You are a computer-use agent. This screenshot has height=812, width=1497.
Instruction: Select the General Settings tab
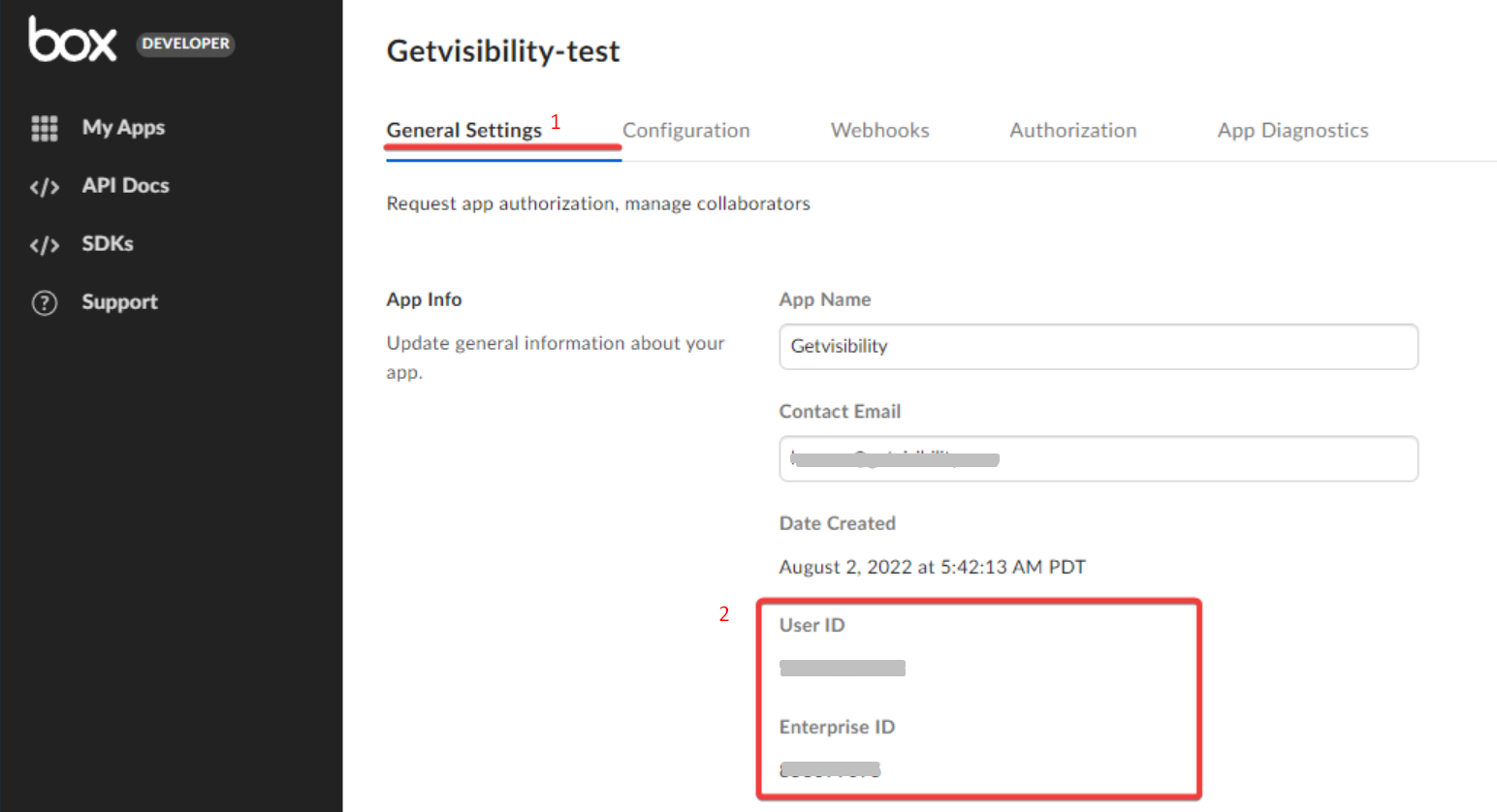click(x=463, y=131)
